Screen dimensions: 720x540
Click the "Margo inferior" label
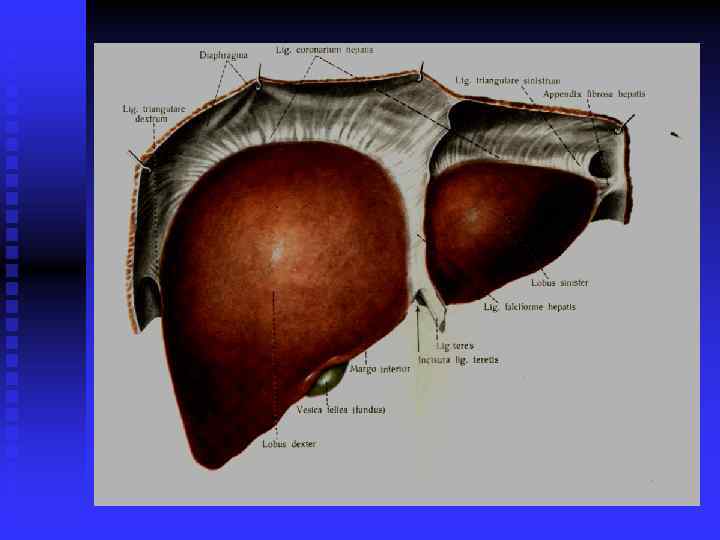[380, 369]
